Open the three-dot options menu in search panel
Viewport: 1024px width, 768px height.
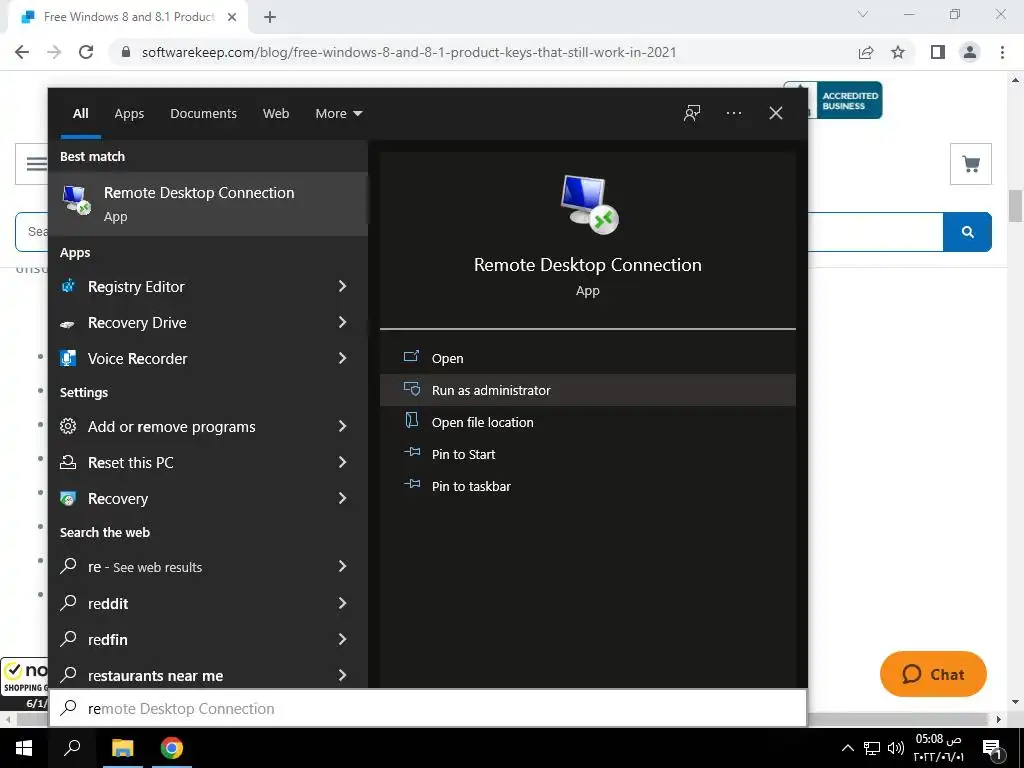[x=733, y=113]
